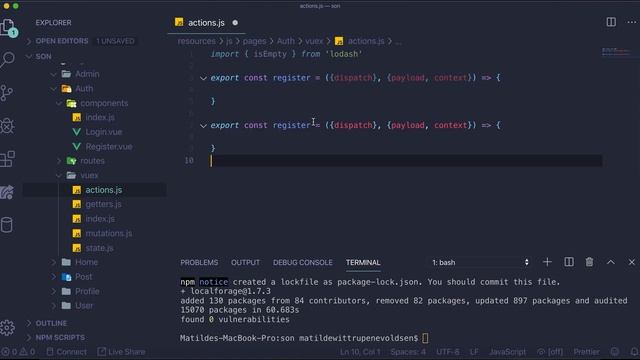640x360 pixels.
Task: Maximize the panel with up chevron
Action: pos(611,262)
